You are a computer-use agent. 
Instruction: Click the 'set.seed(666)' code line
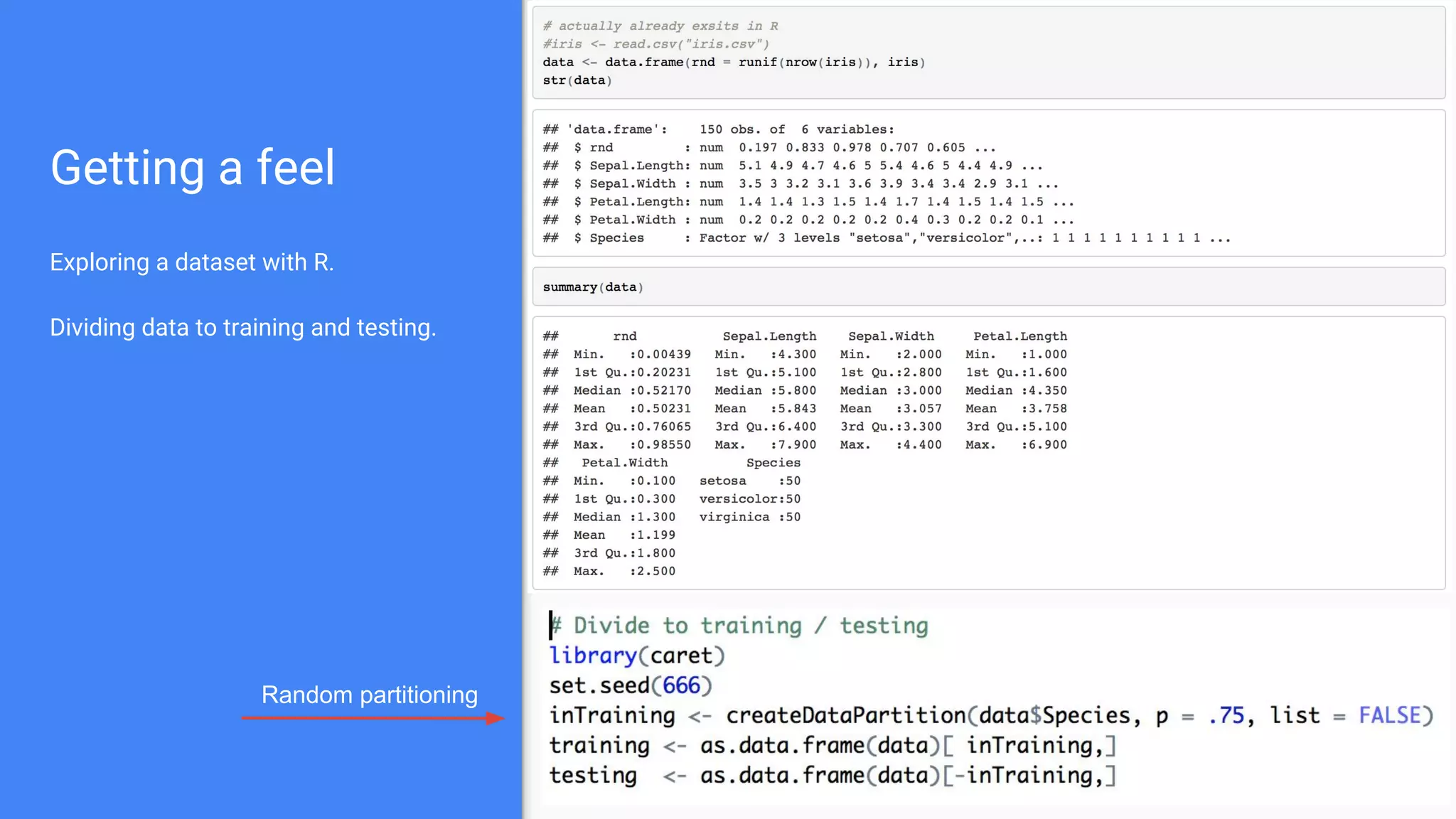631,685
